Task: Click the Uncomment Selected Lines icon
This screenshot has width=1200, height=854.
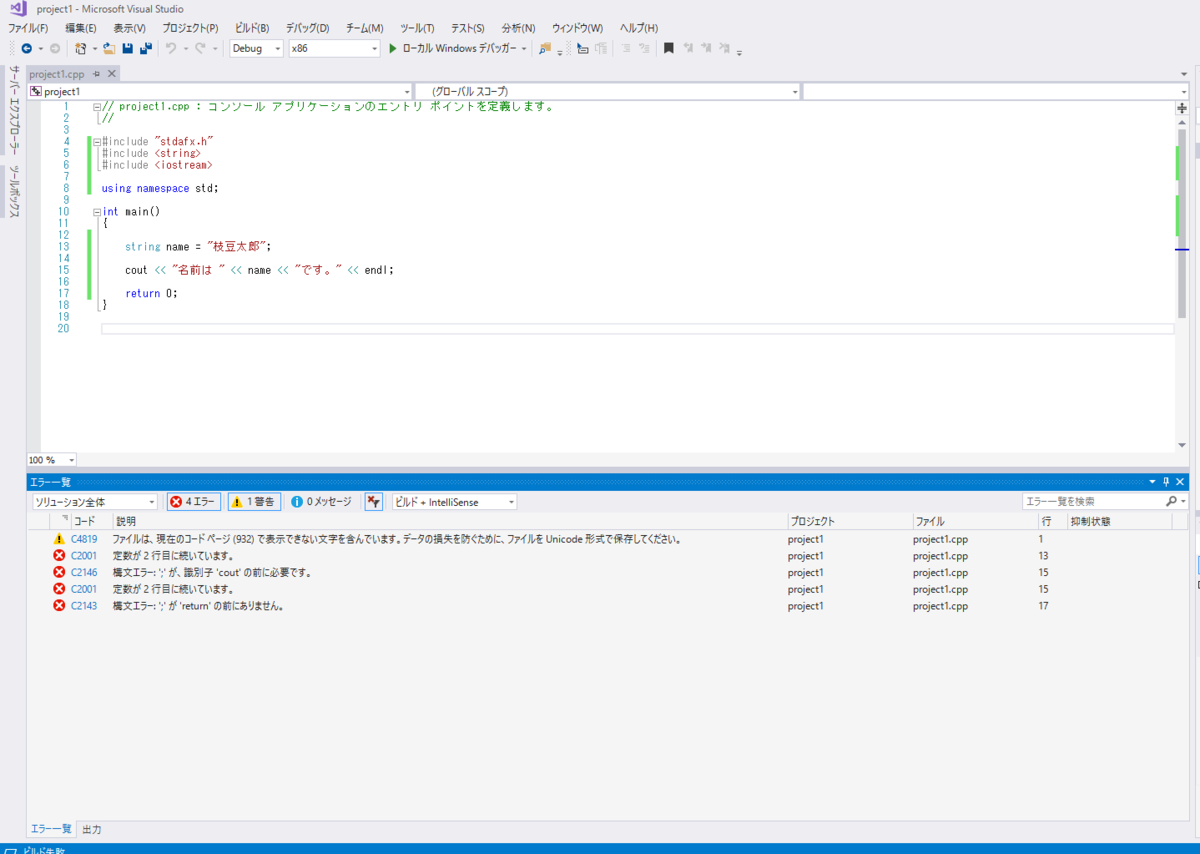Action: coord(644,48)
